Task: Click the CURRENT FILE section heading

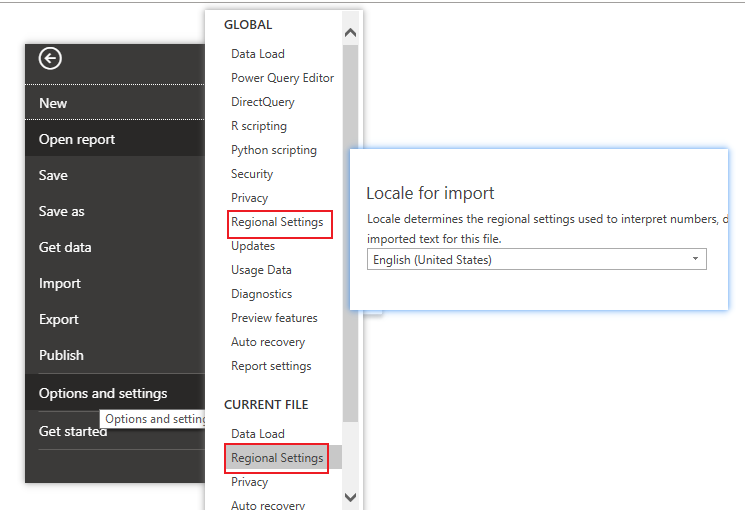Action: point(266,404)
